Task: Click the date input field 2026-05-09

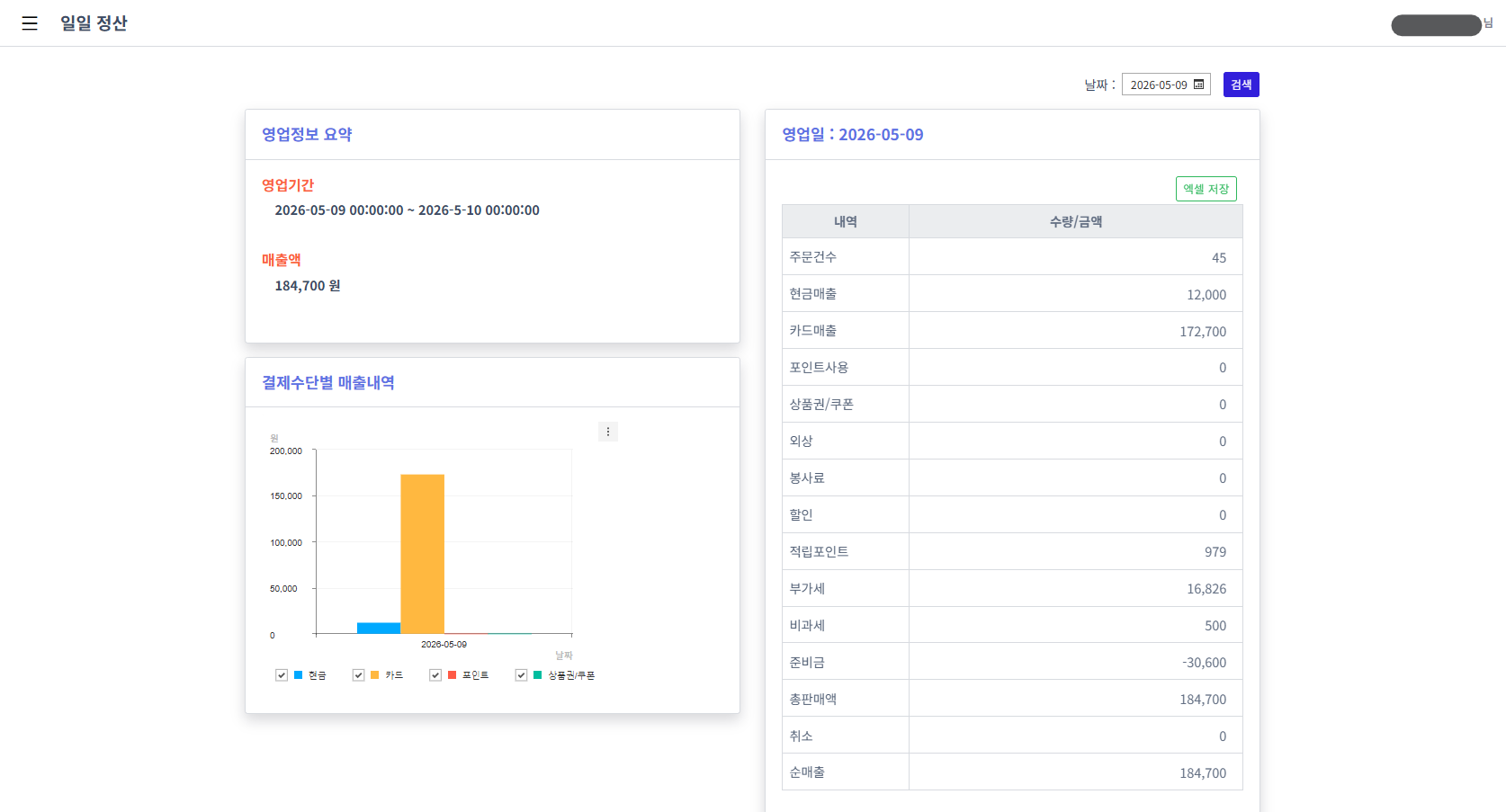Action: click(x=1166, y=85)
